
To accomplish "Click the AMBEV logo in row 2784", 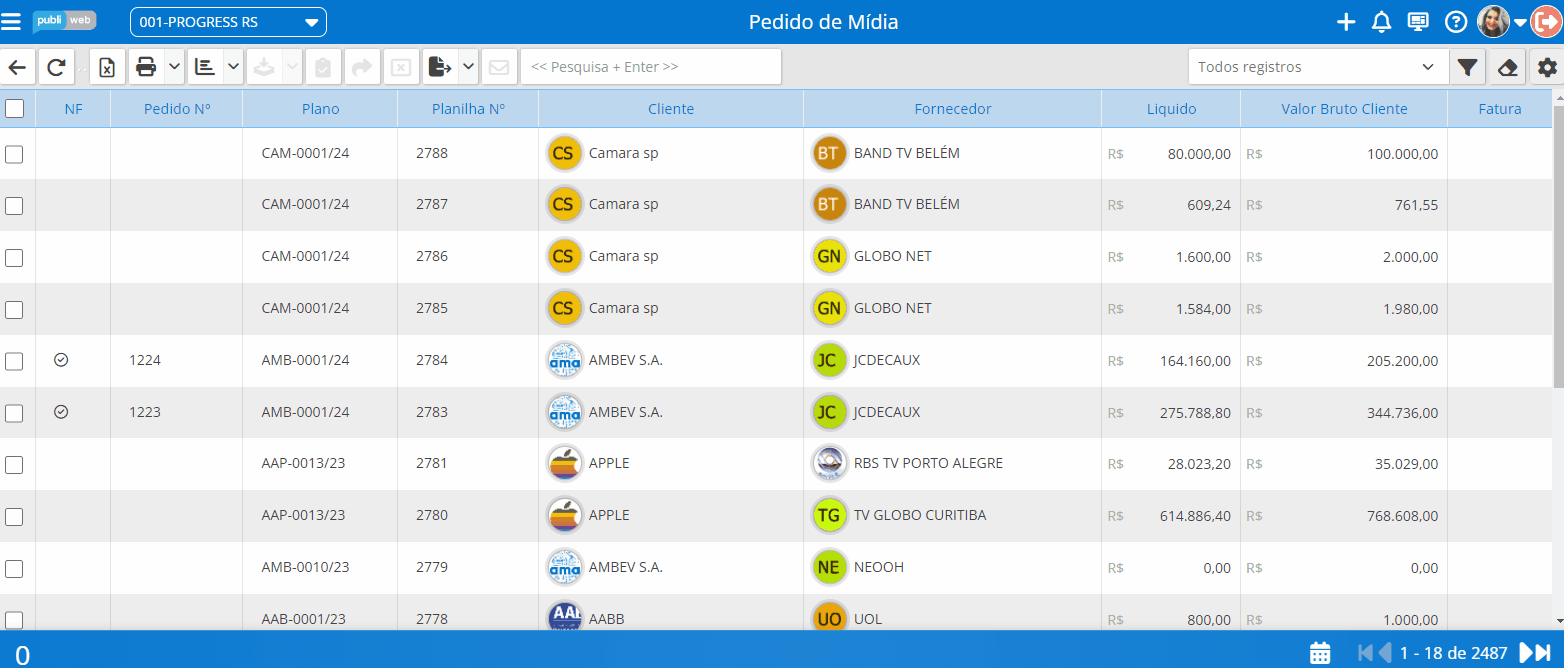I will pos(565,360).
